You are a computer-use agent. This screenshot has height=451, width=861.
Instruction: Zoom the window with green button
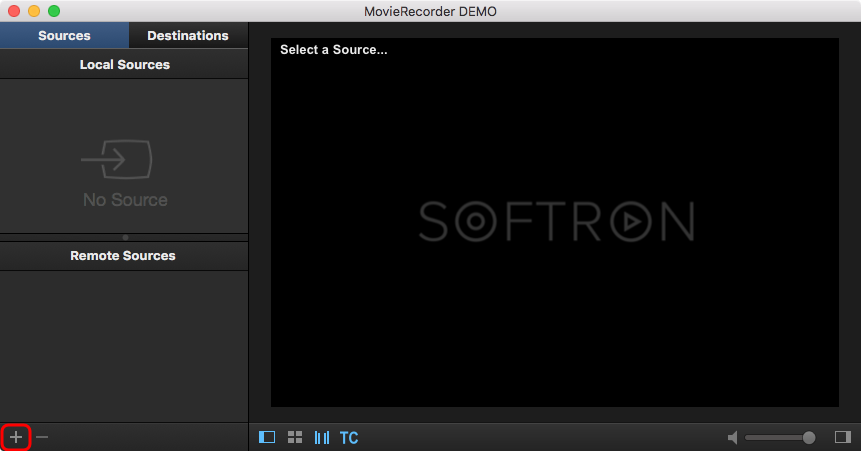pos(54,11)
